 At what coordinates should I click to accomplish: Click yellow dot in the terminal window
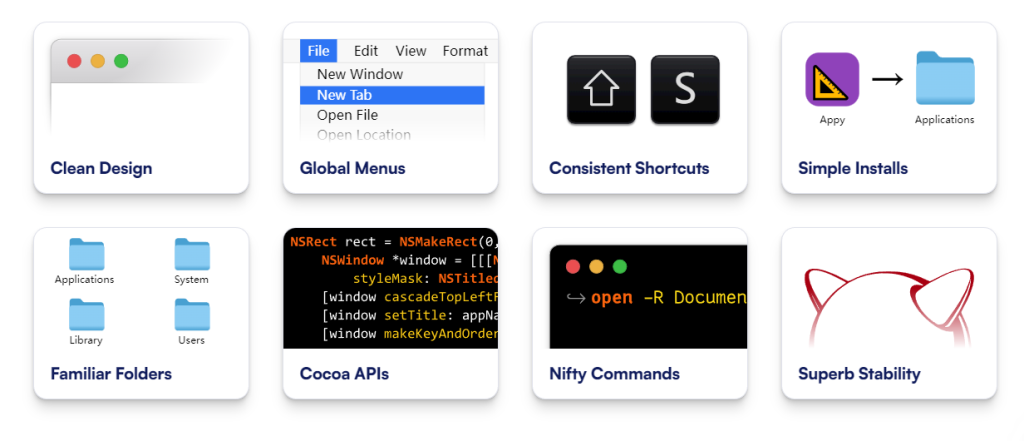point(596,267)
